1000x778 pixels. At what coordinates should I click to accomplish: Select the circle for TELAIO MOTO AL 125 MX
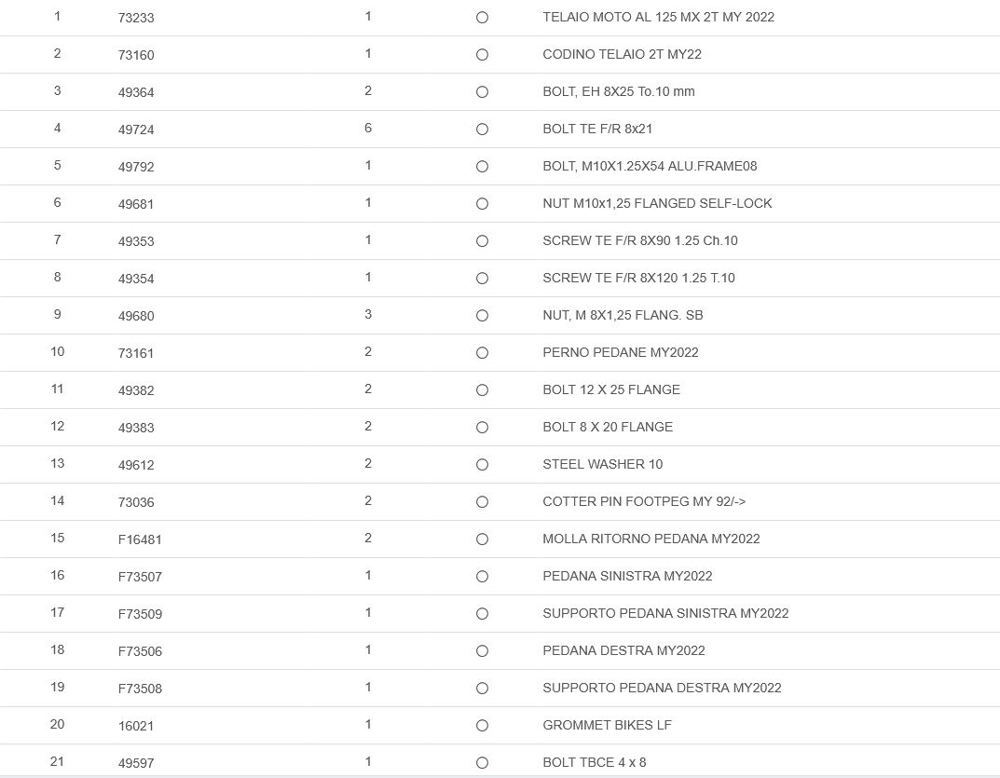[482, 18]
